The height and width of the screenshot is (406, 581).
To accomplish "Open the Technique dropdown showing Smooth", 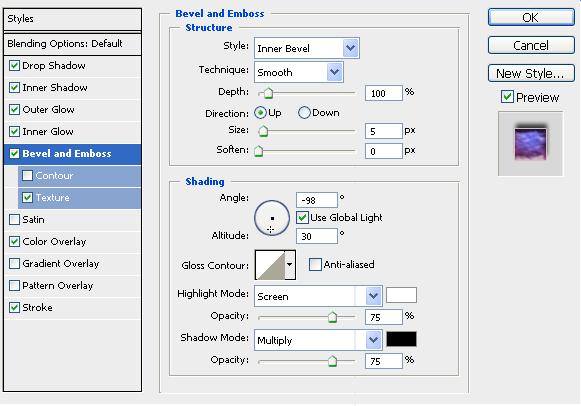I will point(299,72).
